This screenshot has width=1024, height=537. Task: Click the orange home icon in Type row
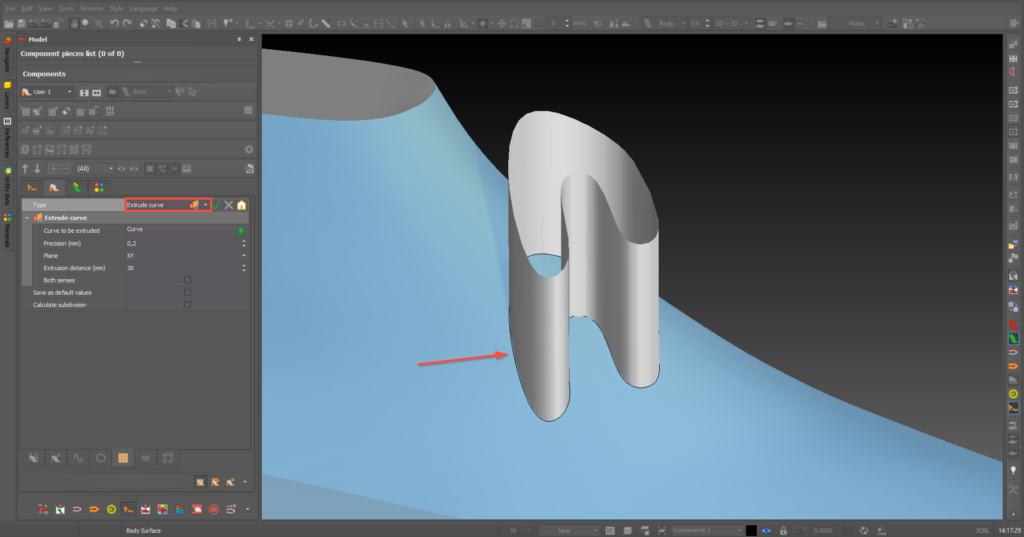(x=242, y=205)
